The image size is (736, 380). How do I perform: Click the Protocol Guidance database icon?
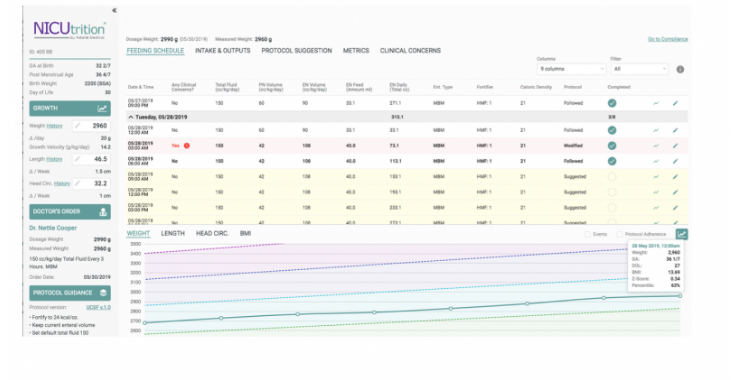click(x=103, y=293)
